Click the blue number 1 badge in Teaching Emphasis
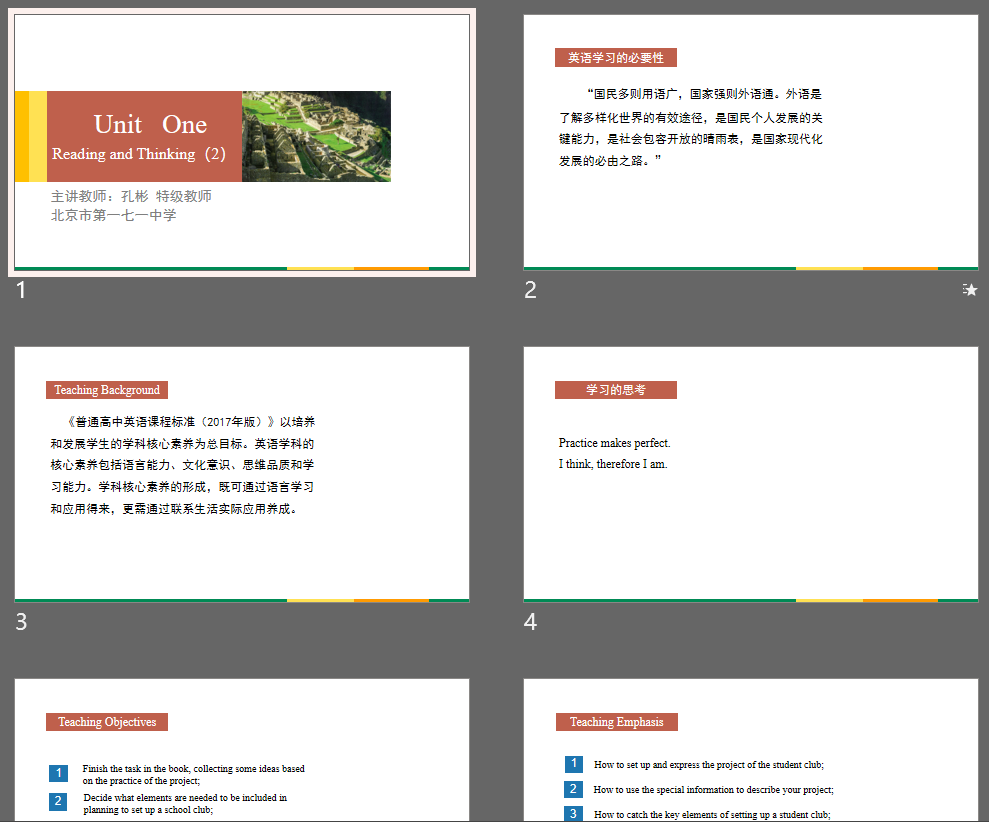Screen dimensions: 989x822 point(574,764)
